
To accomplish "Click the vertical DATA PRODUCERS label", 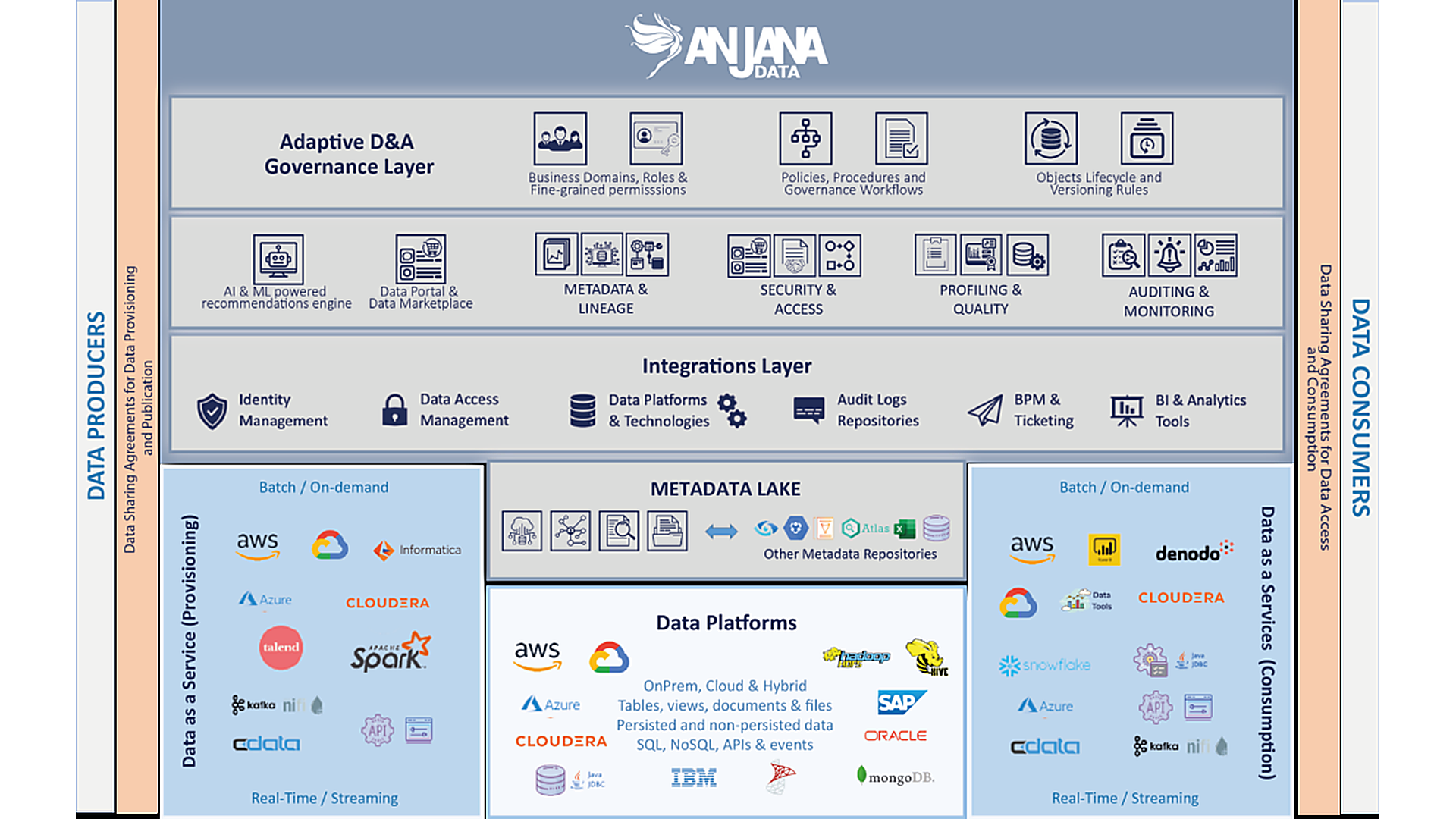I will (x=96, y=406).
